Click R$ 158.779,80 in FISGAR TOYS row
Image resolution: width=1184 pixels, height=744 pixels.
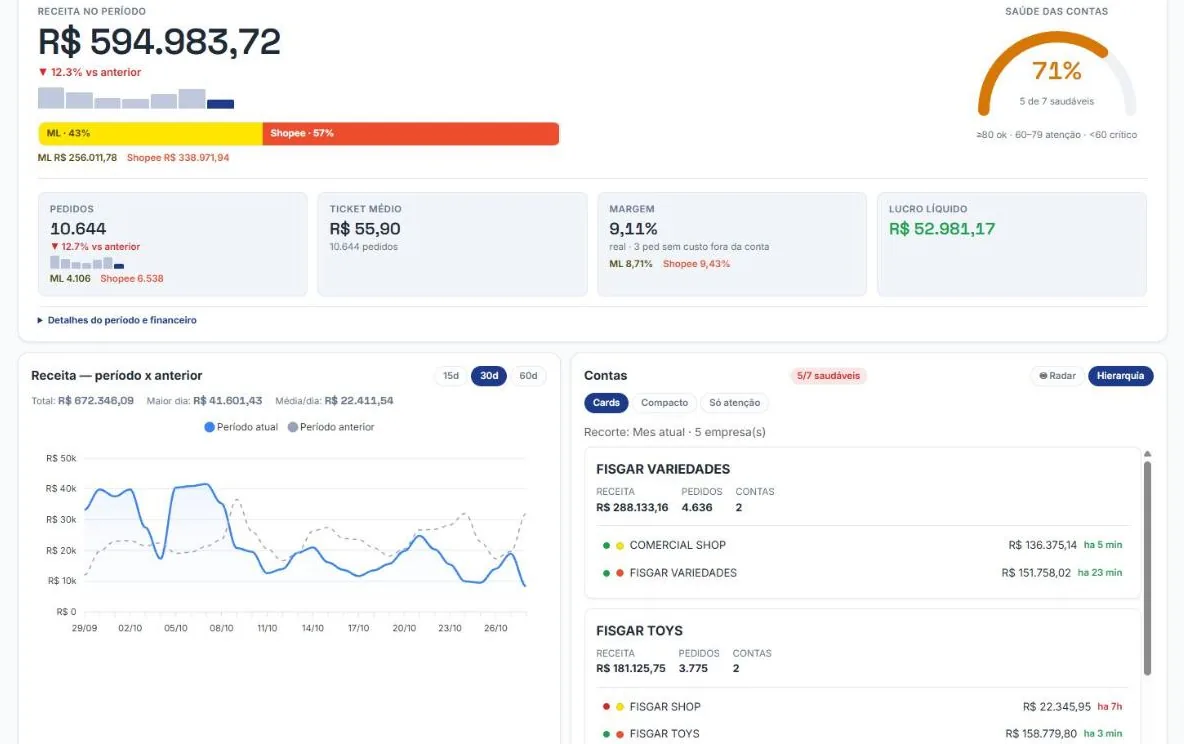(1041, 733)
